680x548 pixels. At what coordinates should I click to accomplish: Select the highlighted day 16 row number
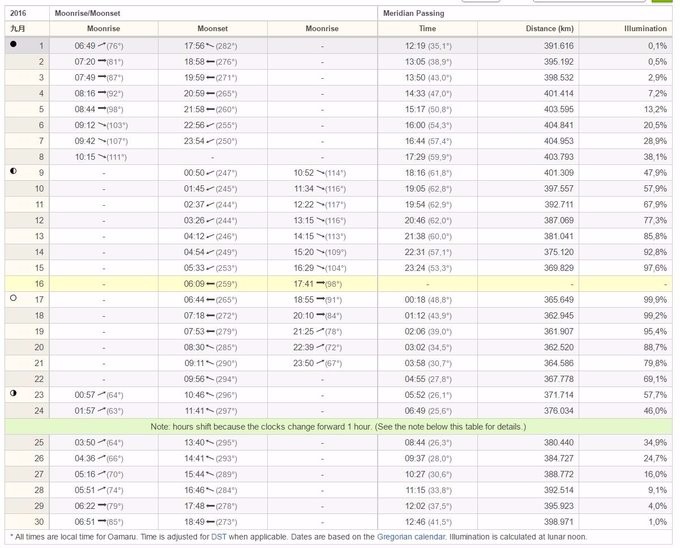coord(41,282)
